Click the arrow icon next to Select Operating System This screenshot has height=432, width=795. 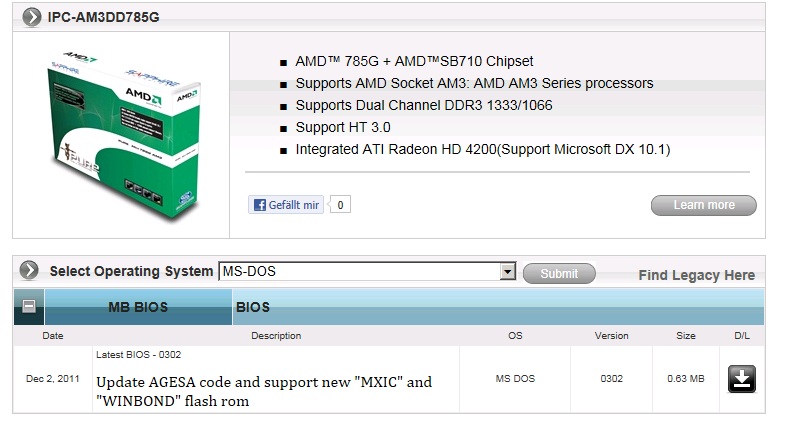point(29,270)
